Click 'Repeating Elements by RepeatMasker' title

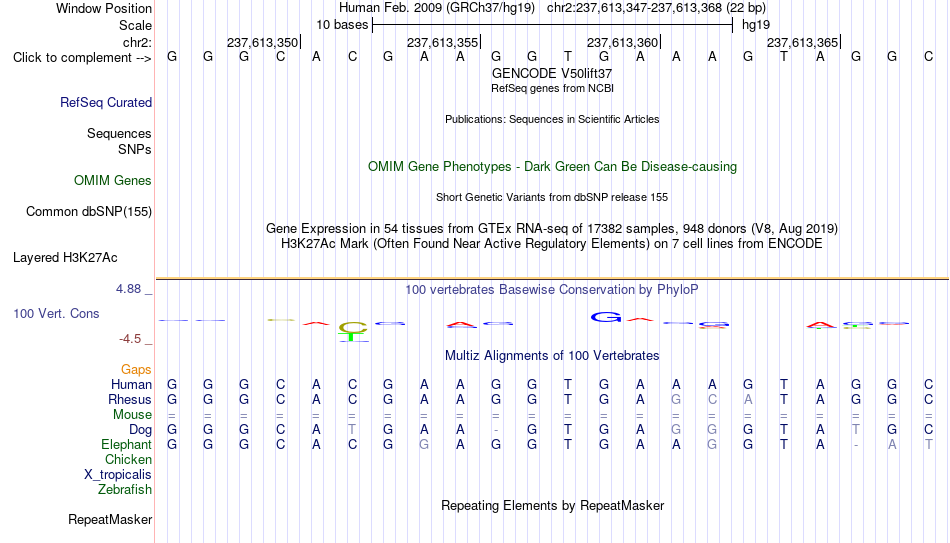coord(552,505)
